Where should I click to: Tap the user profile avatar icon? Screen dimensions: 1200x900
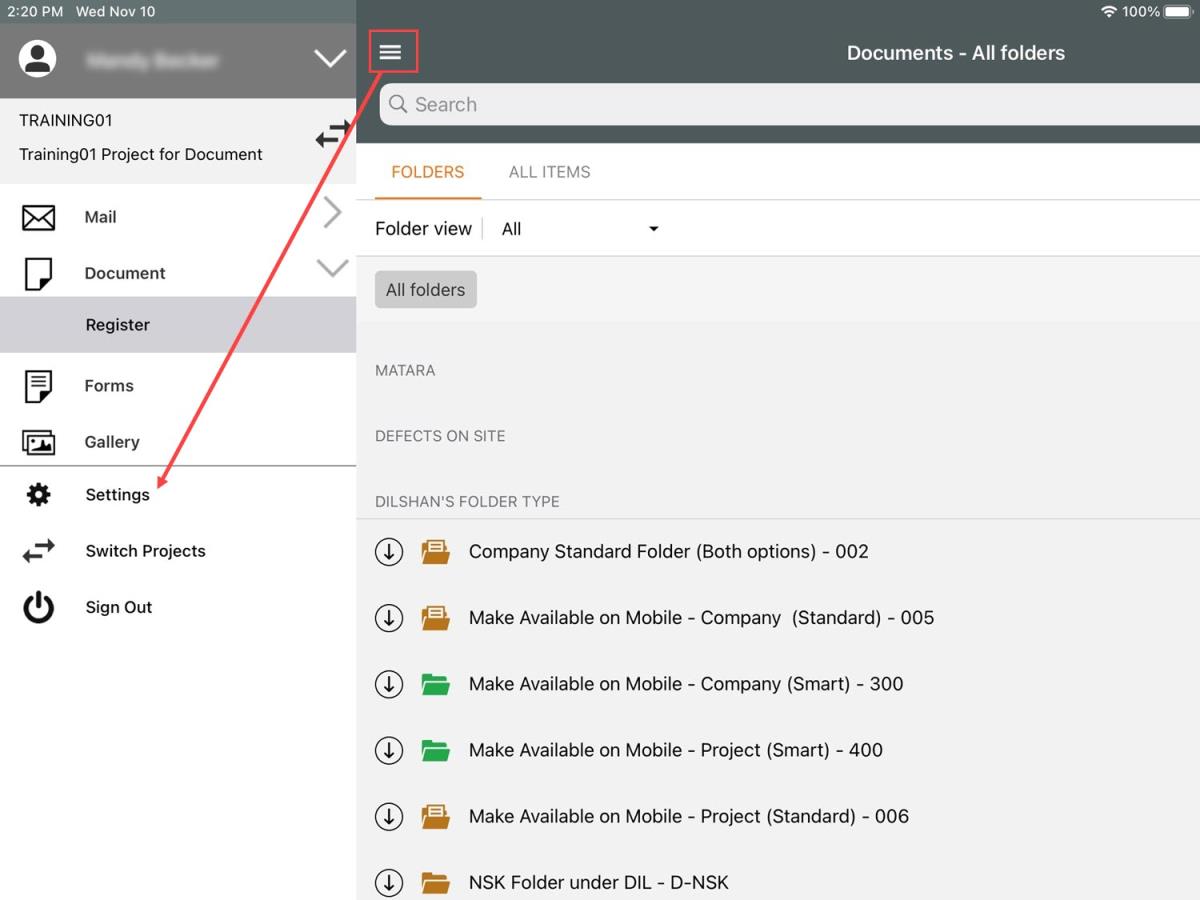[38, 58]
